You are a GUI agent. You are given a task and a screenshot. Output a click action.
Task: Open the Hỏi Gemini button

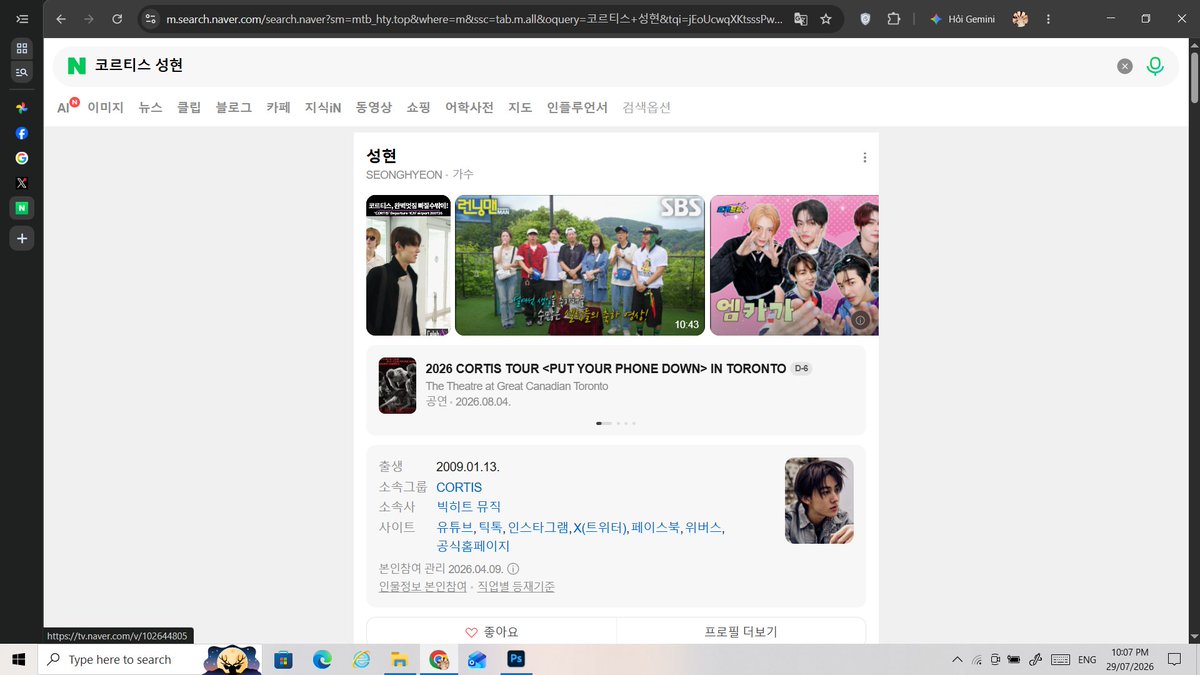point(962,19)
